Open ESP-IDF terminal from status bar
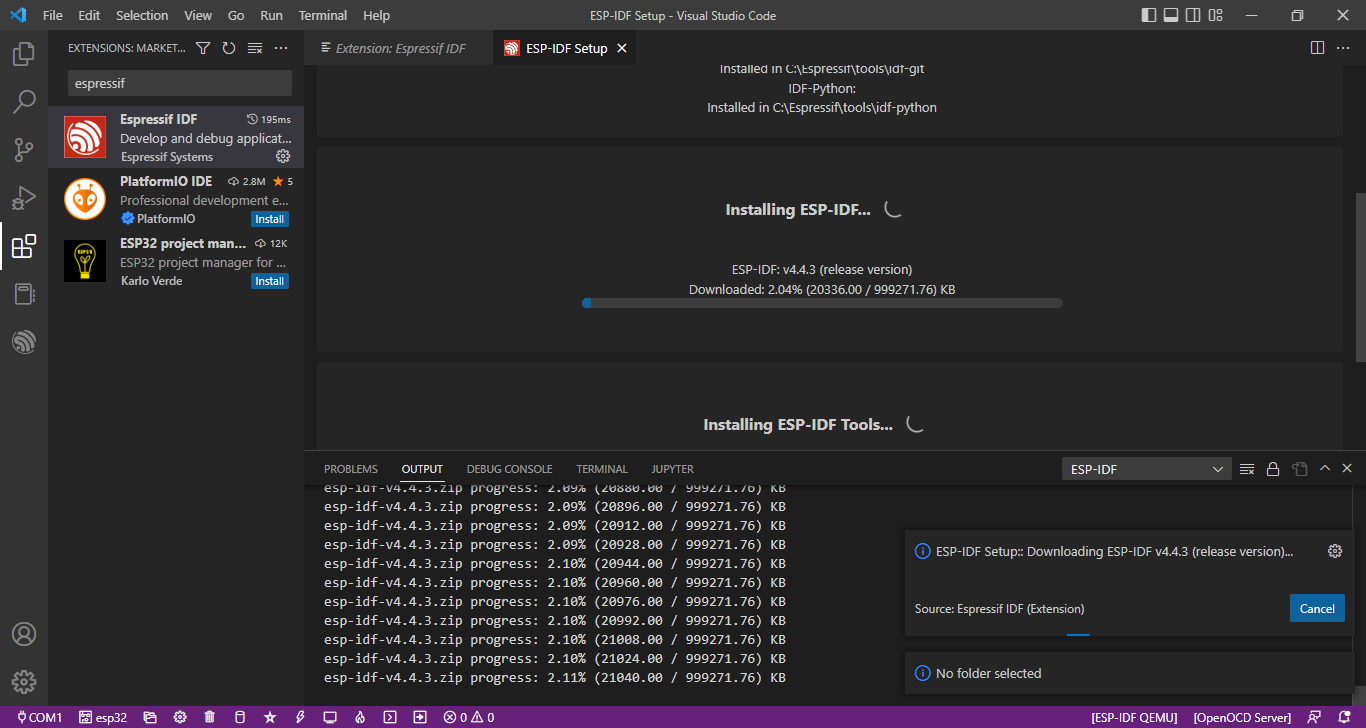The height and width of the screenshot is (728, 1366). click(390, 717)
